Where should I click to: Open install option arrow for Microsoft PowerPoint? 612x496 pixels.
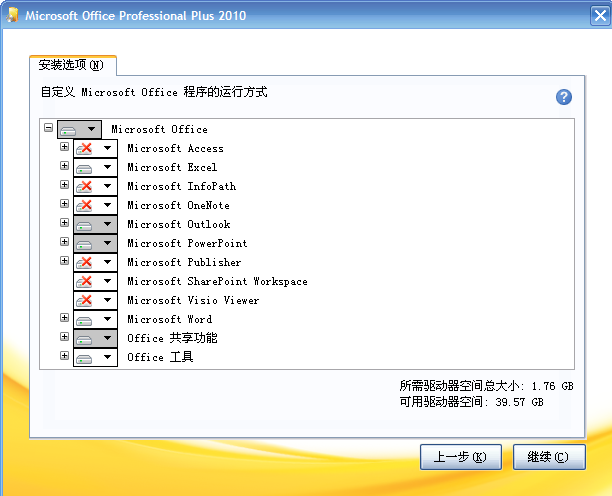coord(107,243)
